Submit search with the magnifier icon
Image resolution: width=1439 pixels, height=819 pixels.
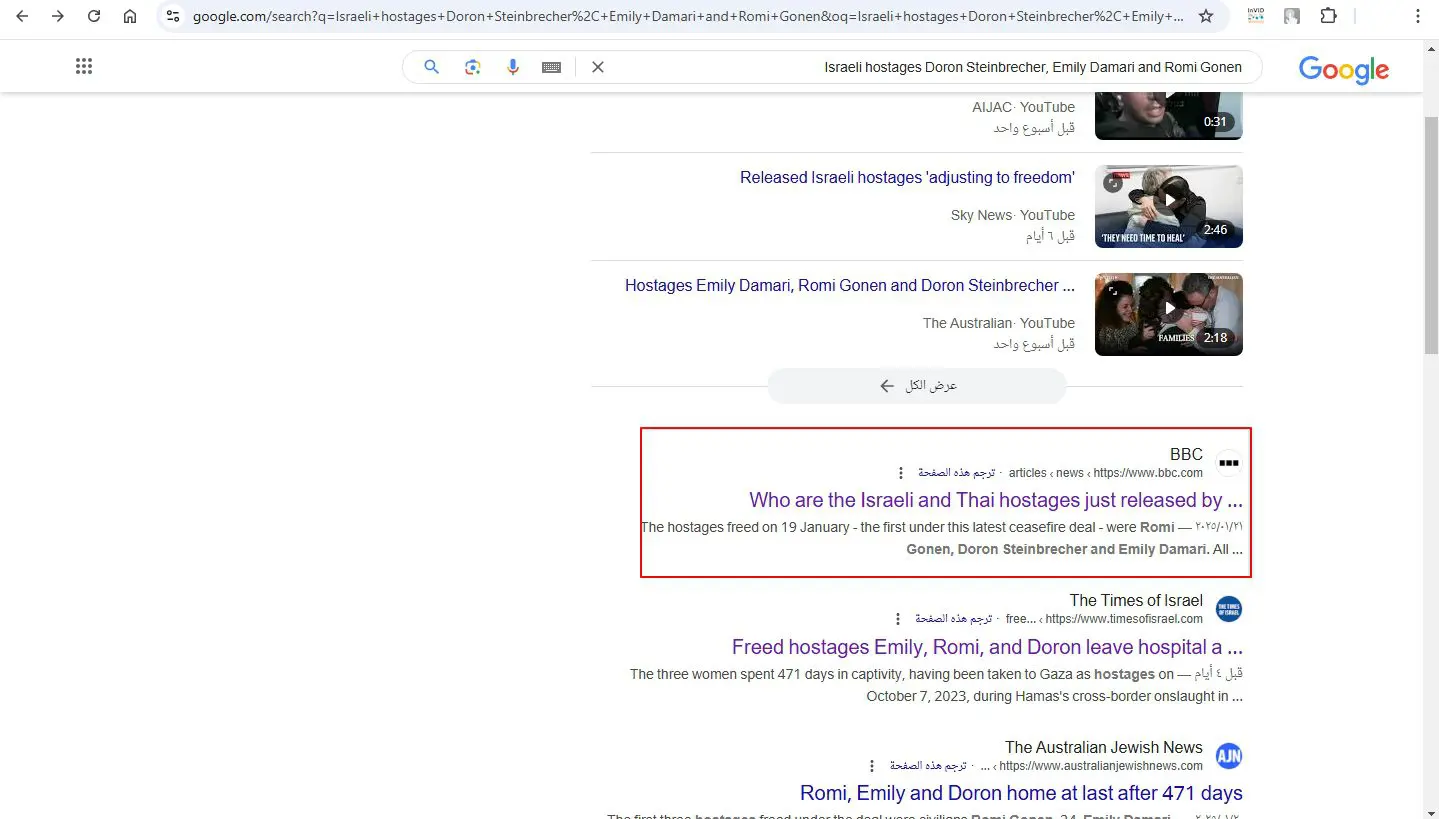pyautogui.click(x=432, y=67)
